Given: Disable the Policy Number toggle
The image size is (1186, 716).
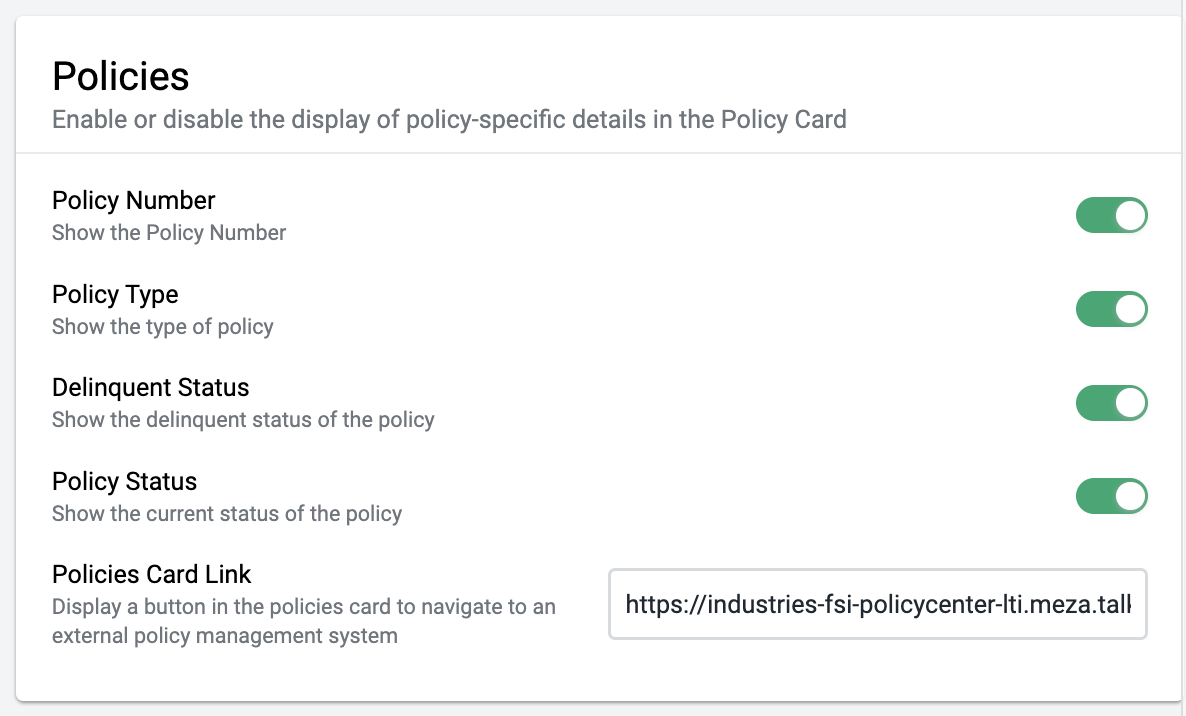Looking at the screenshot, I should point(1112,215).
